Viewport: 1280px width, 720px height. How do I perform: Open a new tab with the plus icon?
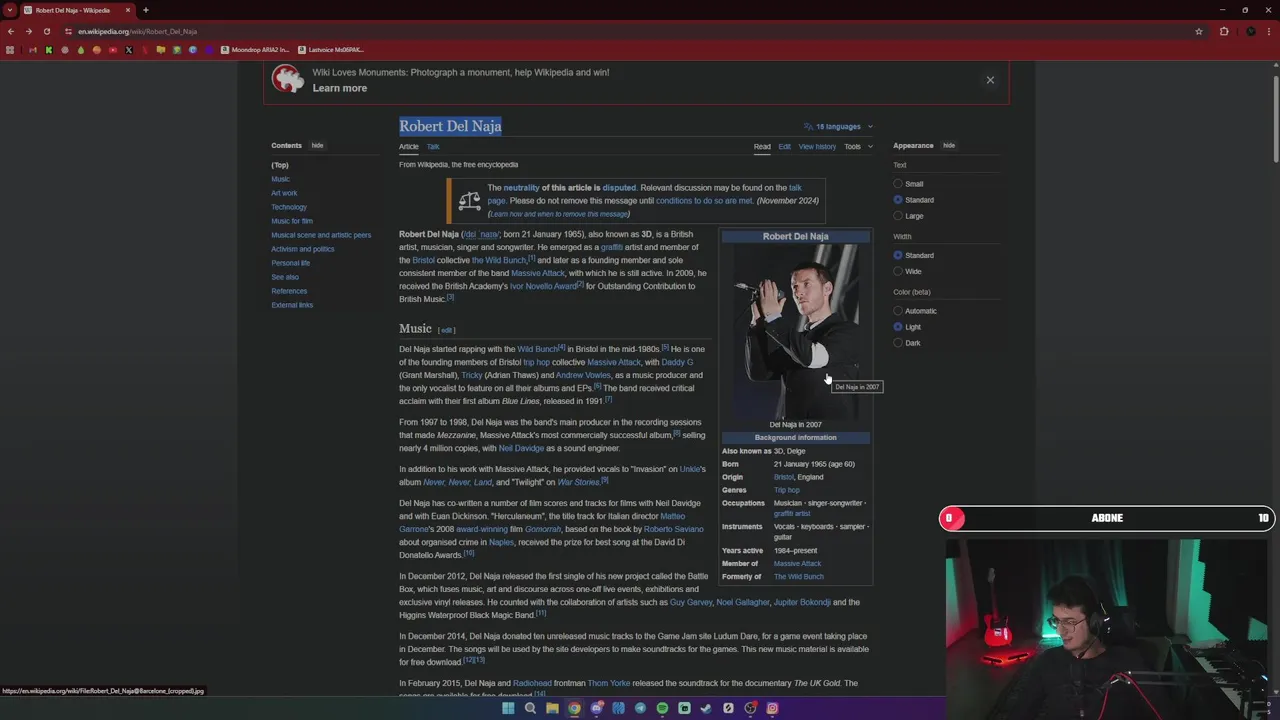pyautogui.click(x=146, y=10)
